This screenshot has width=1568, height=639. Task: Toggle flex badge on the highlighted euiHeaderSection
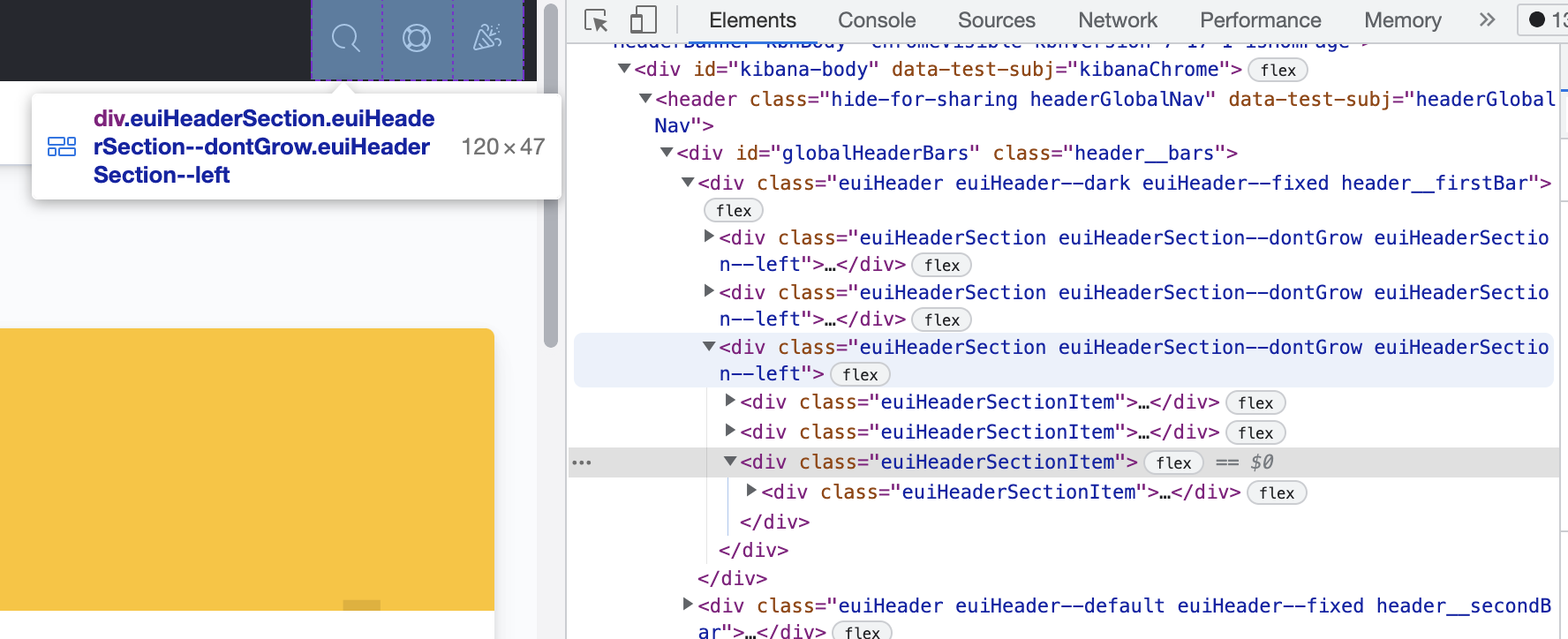[x=860, y=375]
